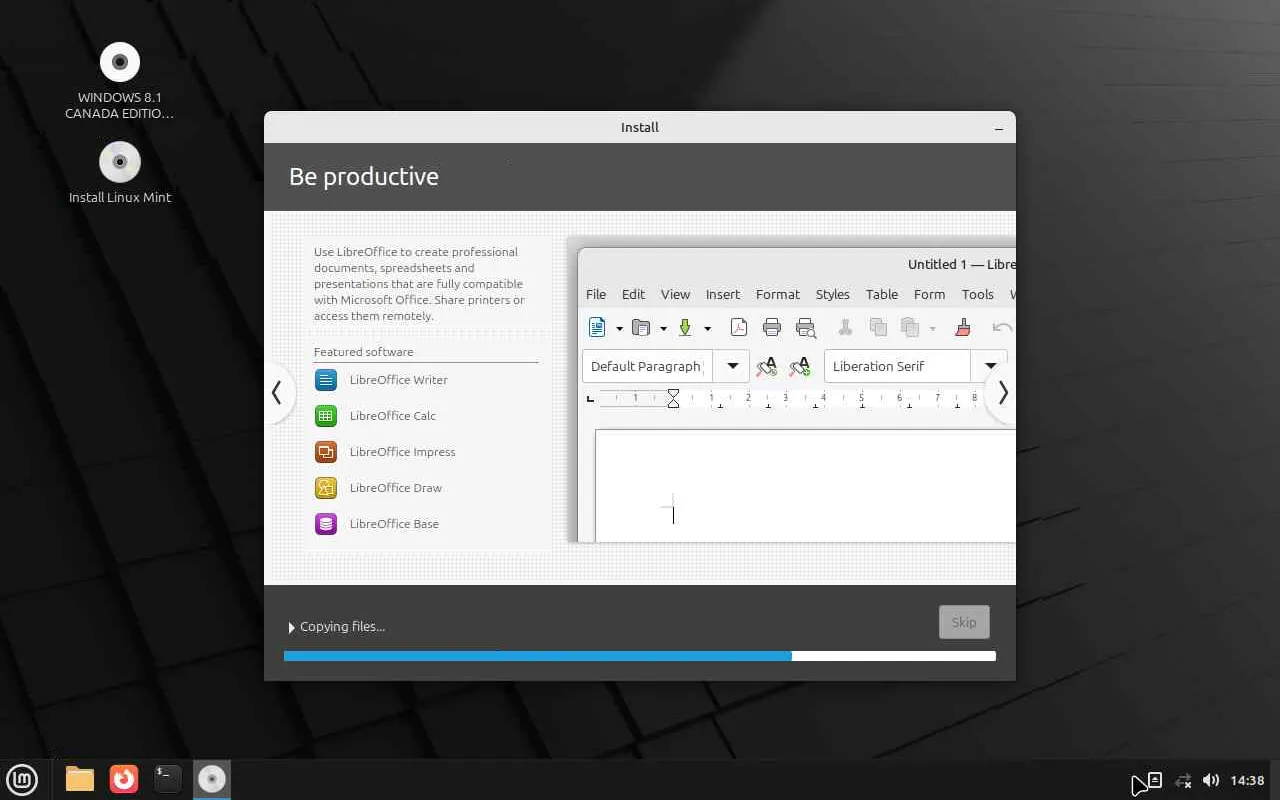The height and width of the screenshot is (800, 1280).
Task: Click Table menu in the Writer preview
Action: (882, 295)
